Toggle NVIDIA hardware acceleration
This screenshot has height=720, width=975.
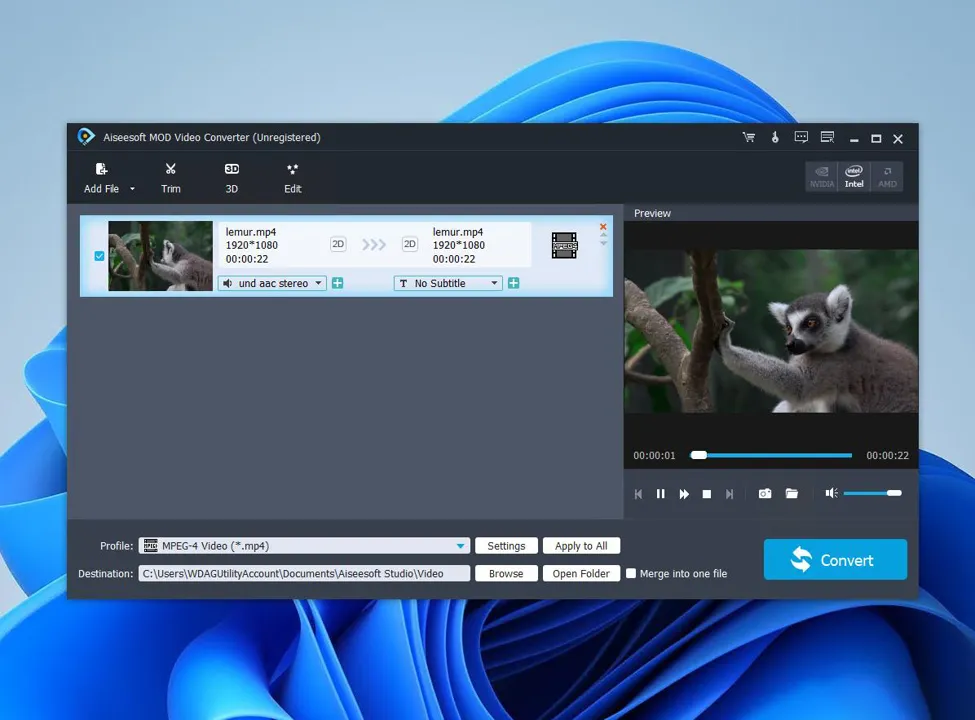[821, 177]
